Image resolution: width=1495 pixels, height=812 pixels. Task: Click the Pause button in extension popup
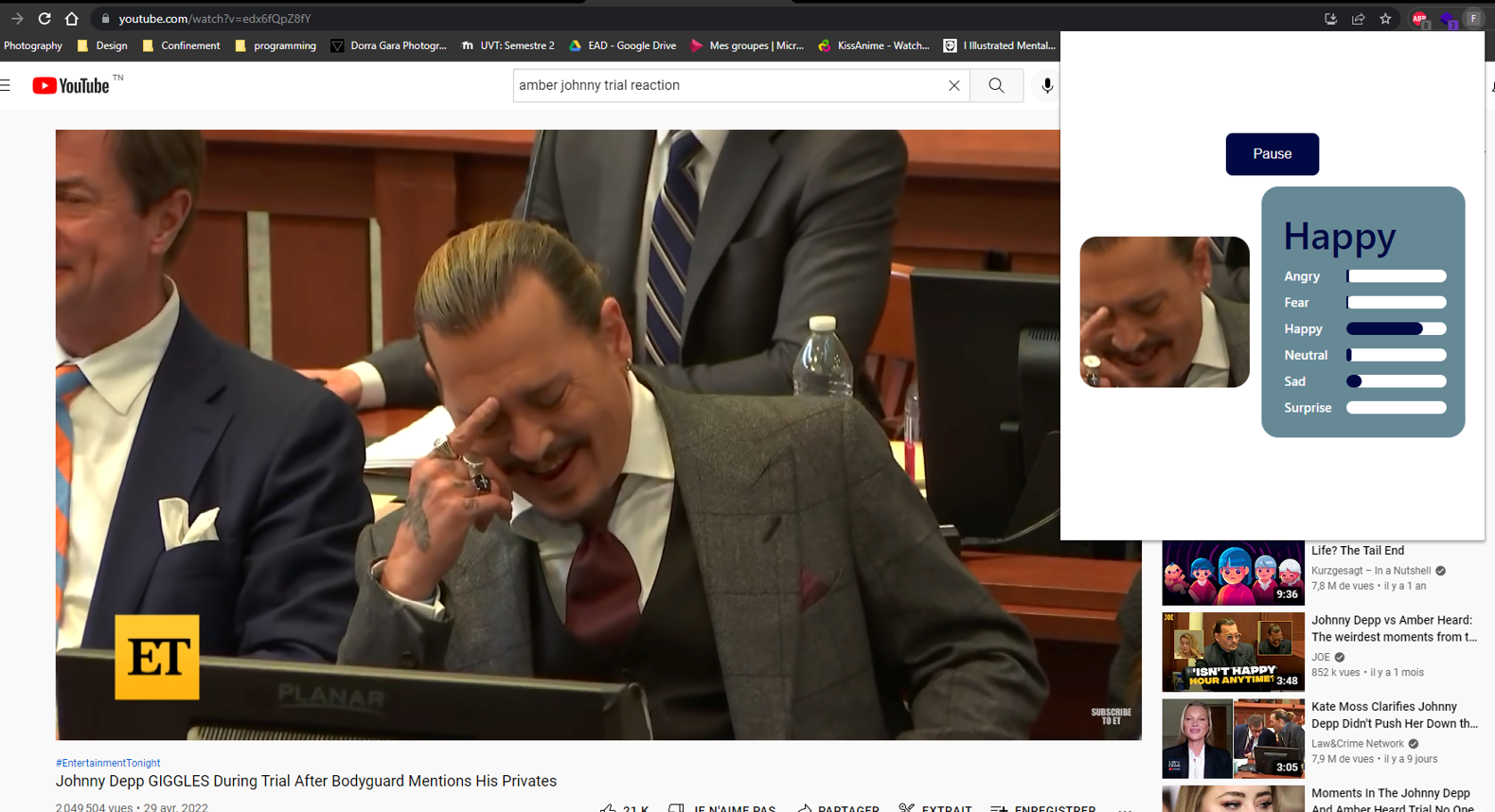1272,153
